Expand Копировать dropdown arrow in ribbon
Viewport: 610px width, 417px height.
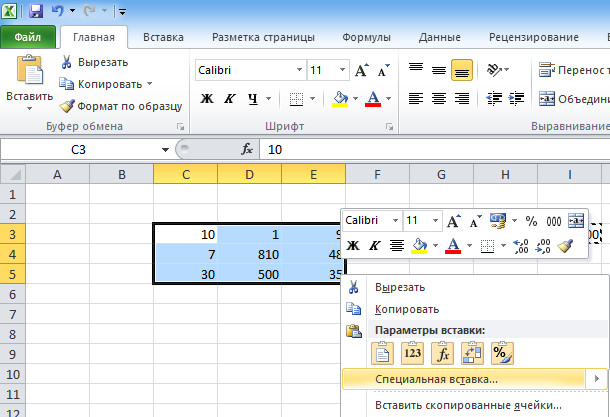(x=149, y=84)
